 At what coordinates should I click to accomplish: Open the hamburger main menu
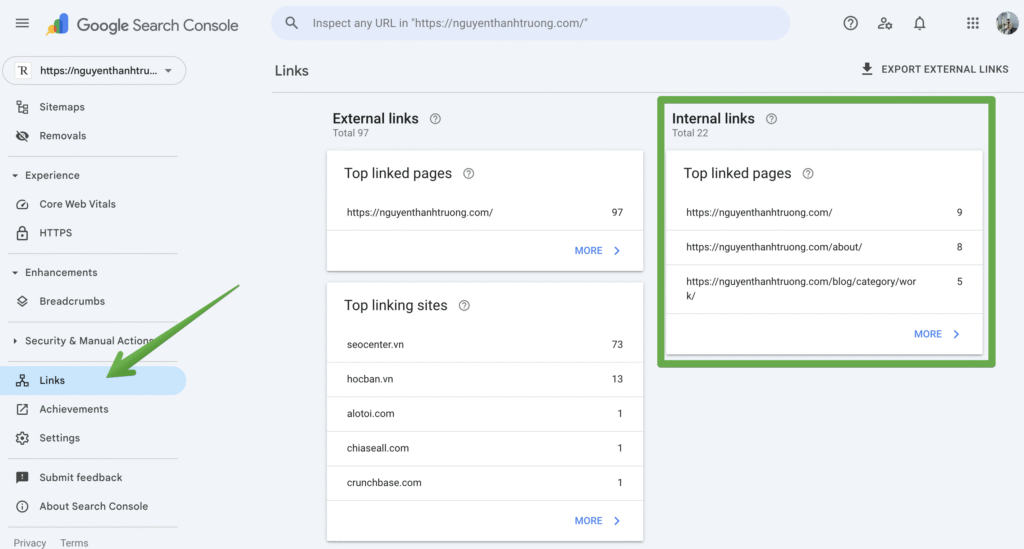coord(22,23)
